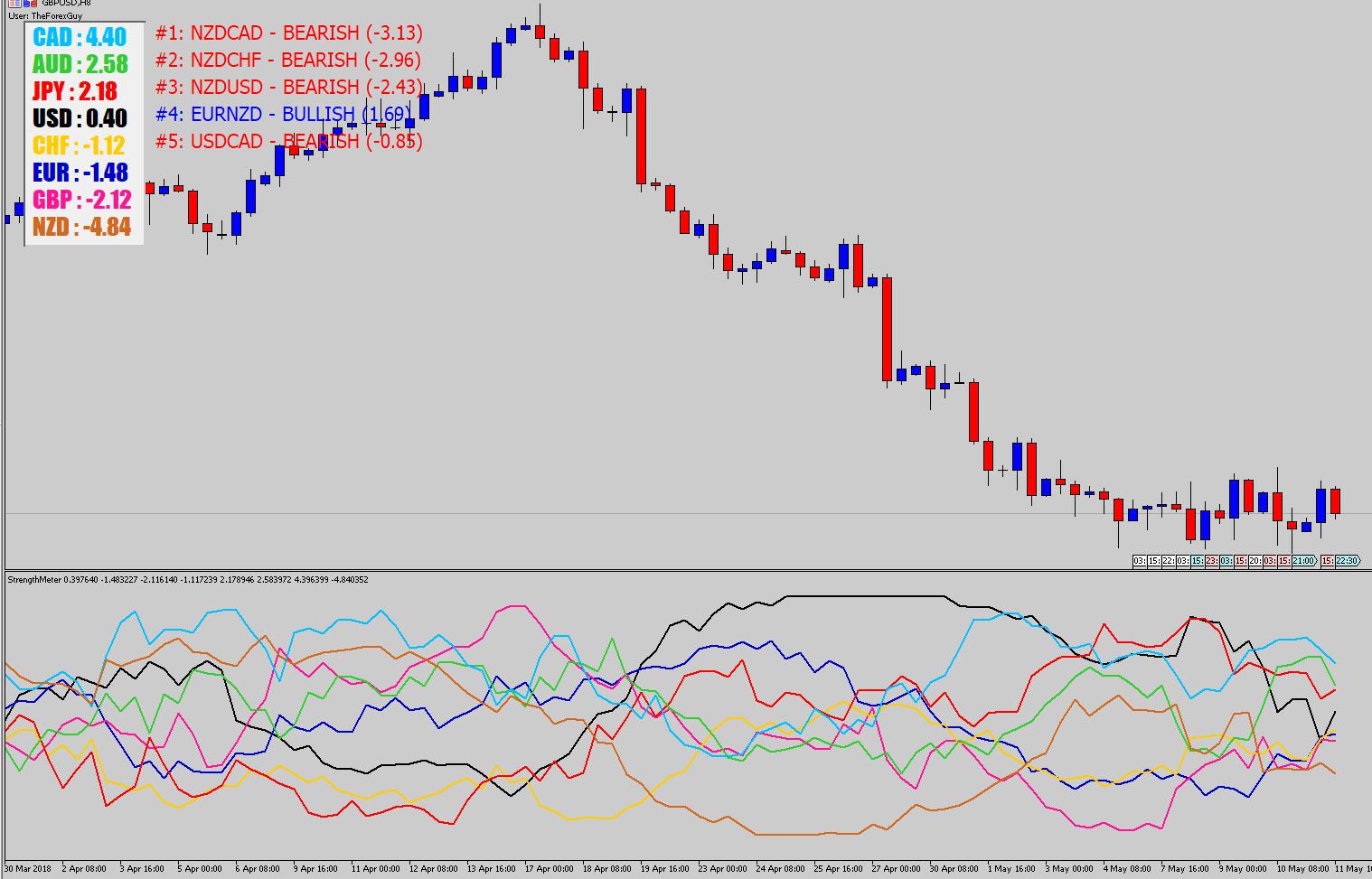Click the StrengthMeter indicator values label
This screenshot has width=1372, height=879.
pyautogui.click(x=188, y=580)
